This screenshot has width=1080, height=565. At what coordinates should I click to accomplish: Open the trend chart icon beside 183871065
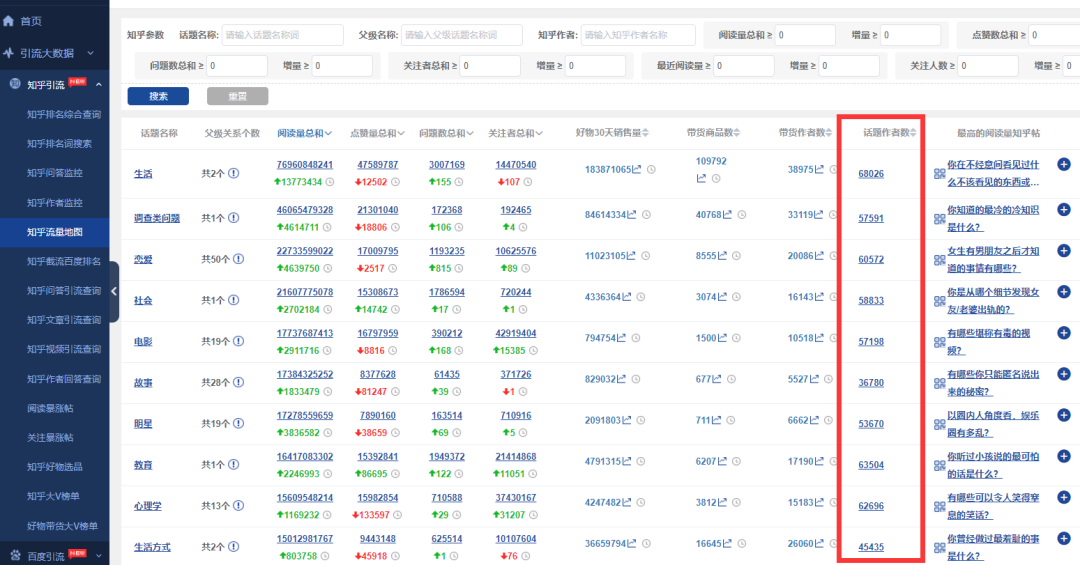[x=636, y=169]
